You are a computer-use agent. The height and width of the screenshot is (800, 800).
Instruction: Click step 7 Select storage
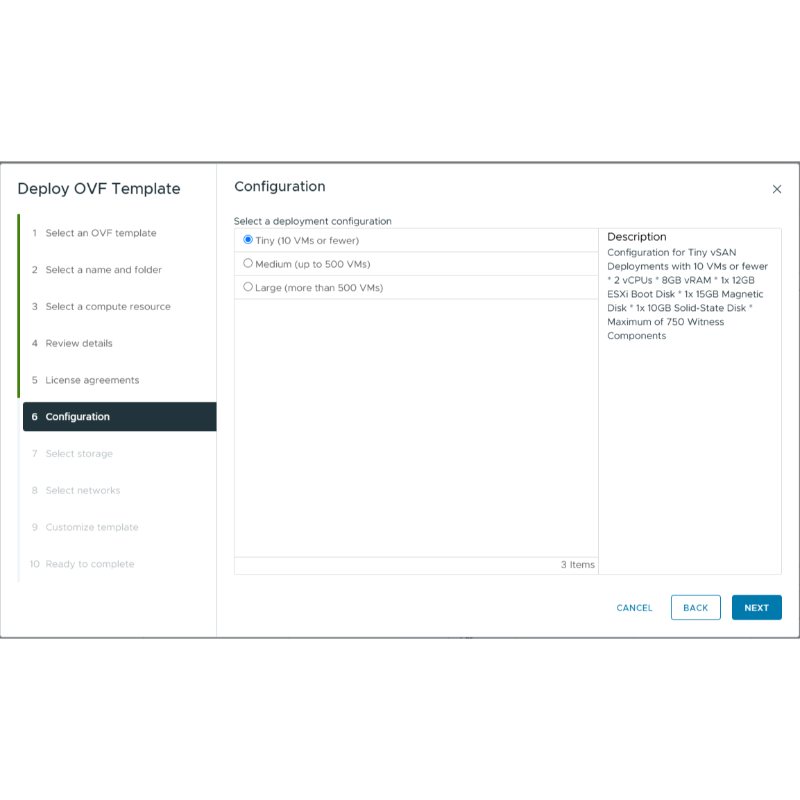coord(79,454)
